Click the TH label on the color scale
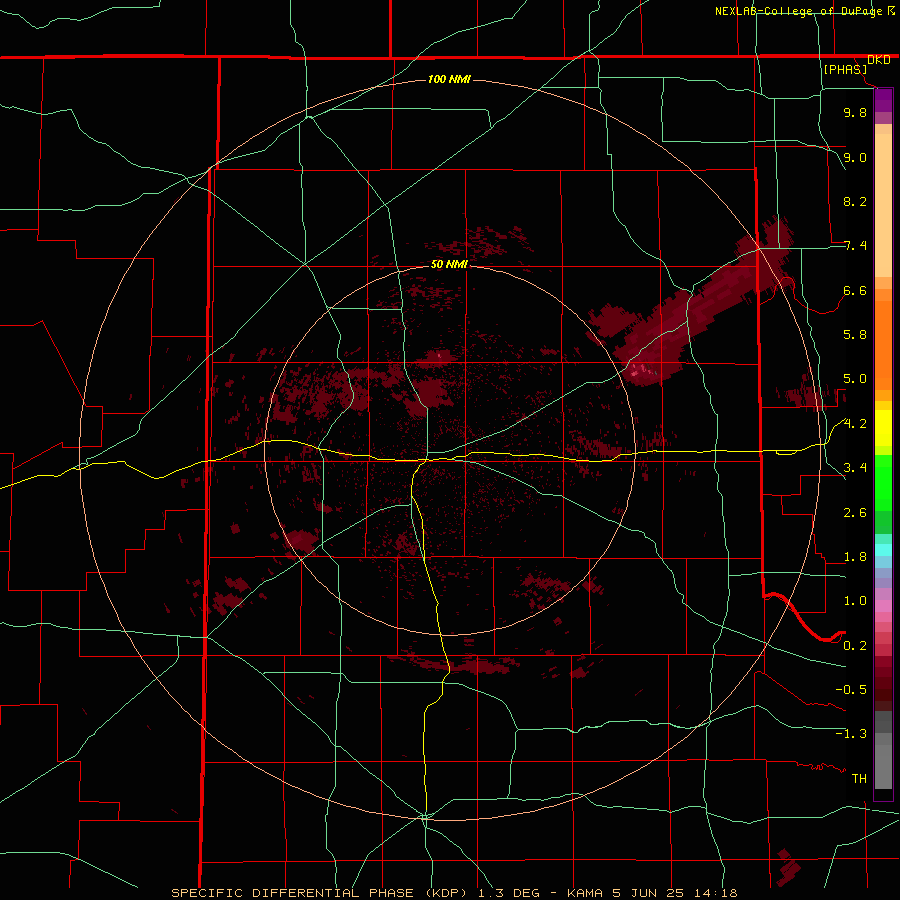This screenshot has width=900, height=900. click(x=859, y=779)
